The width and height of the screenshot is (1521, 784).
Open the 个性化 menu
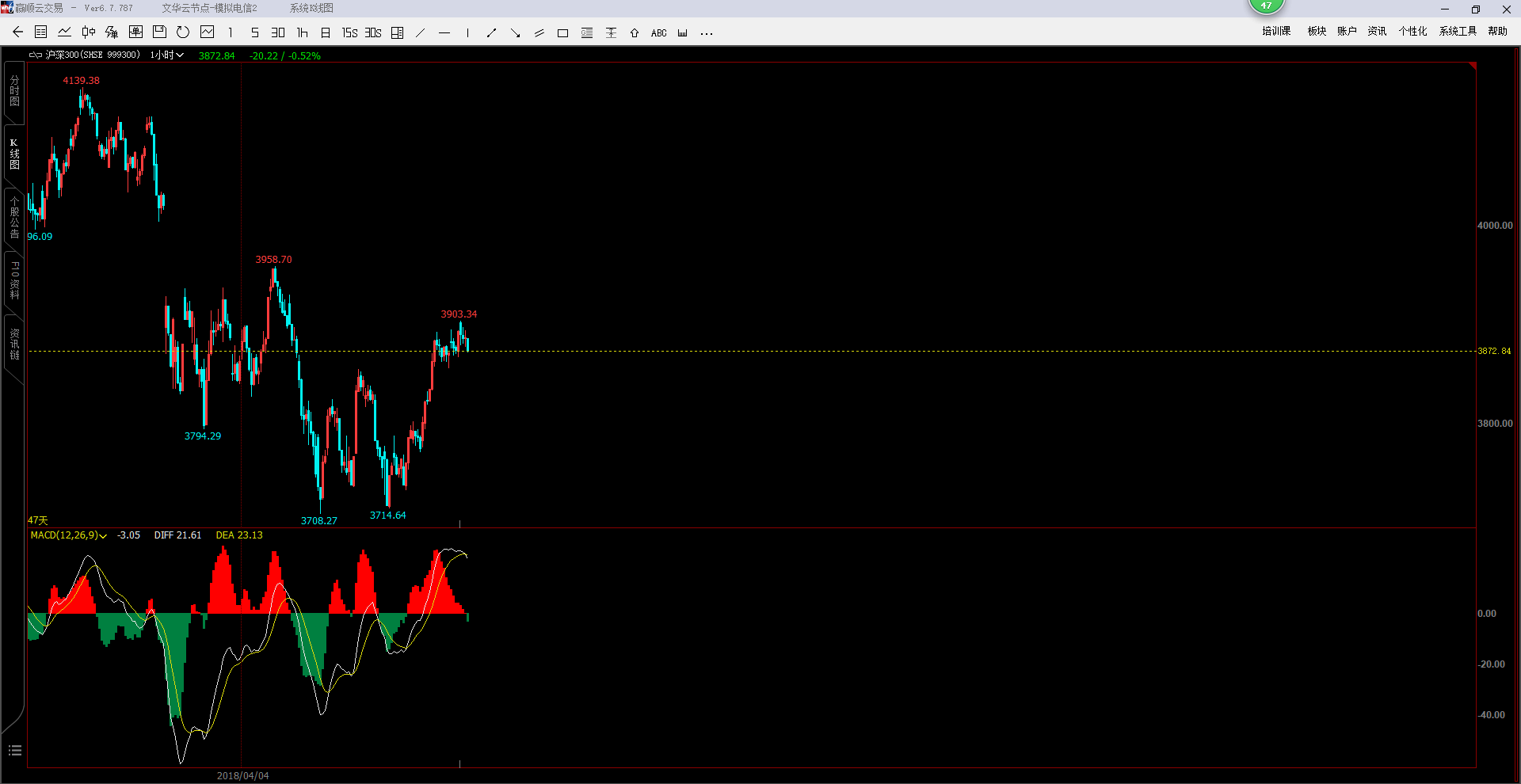tap(1412, 31)
